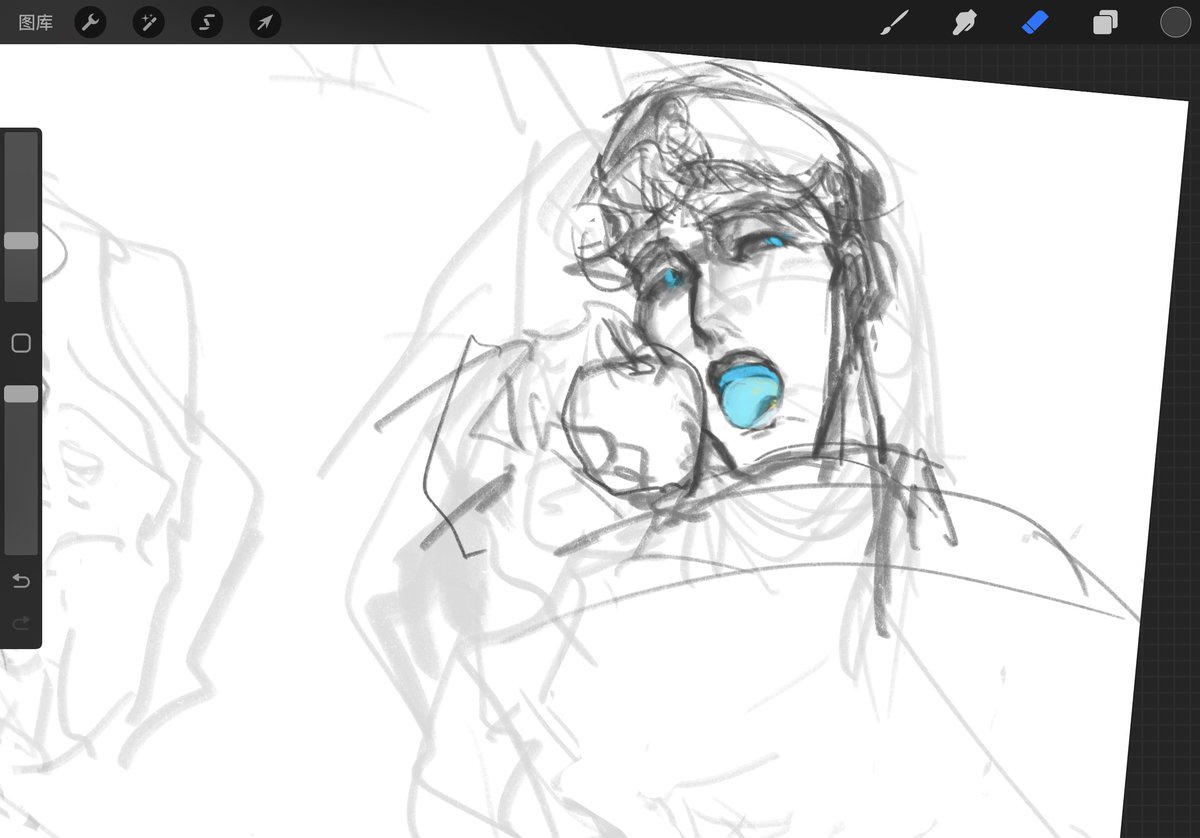The height and width of the screenshot is (838, 1200).
Task: Redo the last undone stroke
Action: 21,624
